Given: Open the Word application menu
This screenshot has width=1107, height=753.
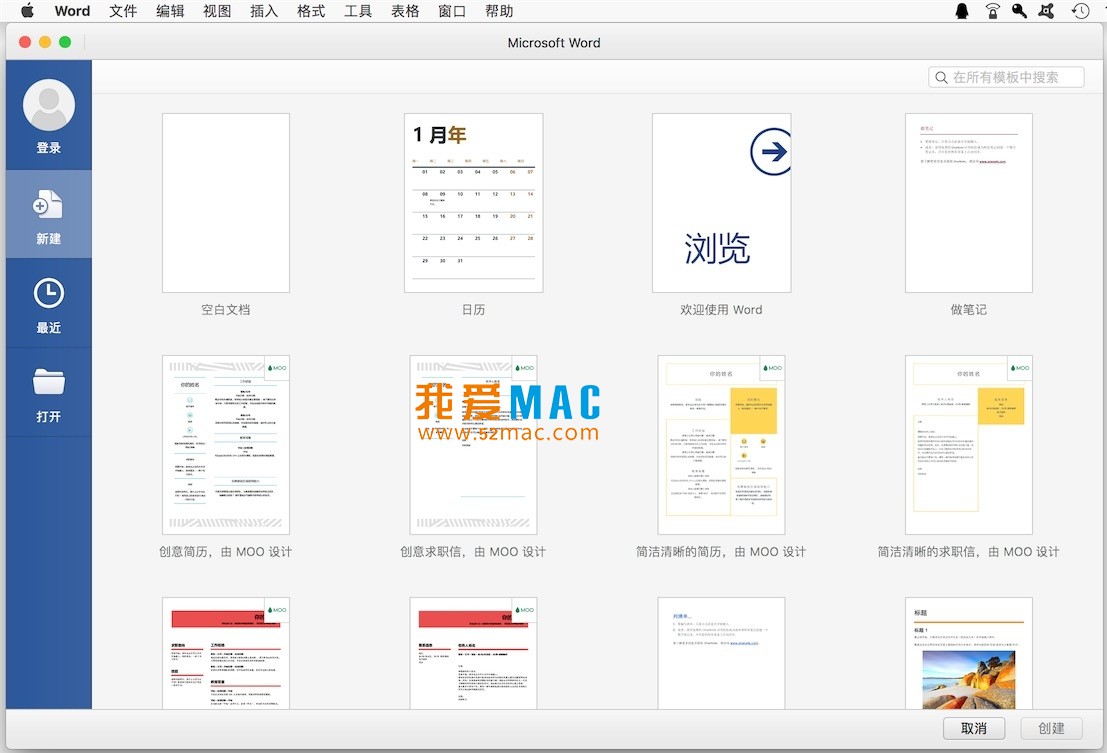Looking at the screenshot, I should [x=72, y=11].
